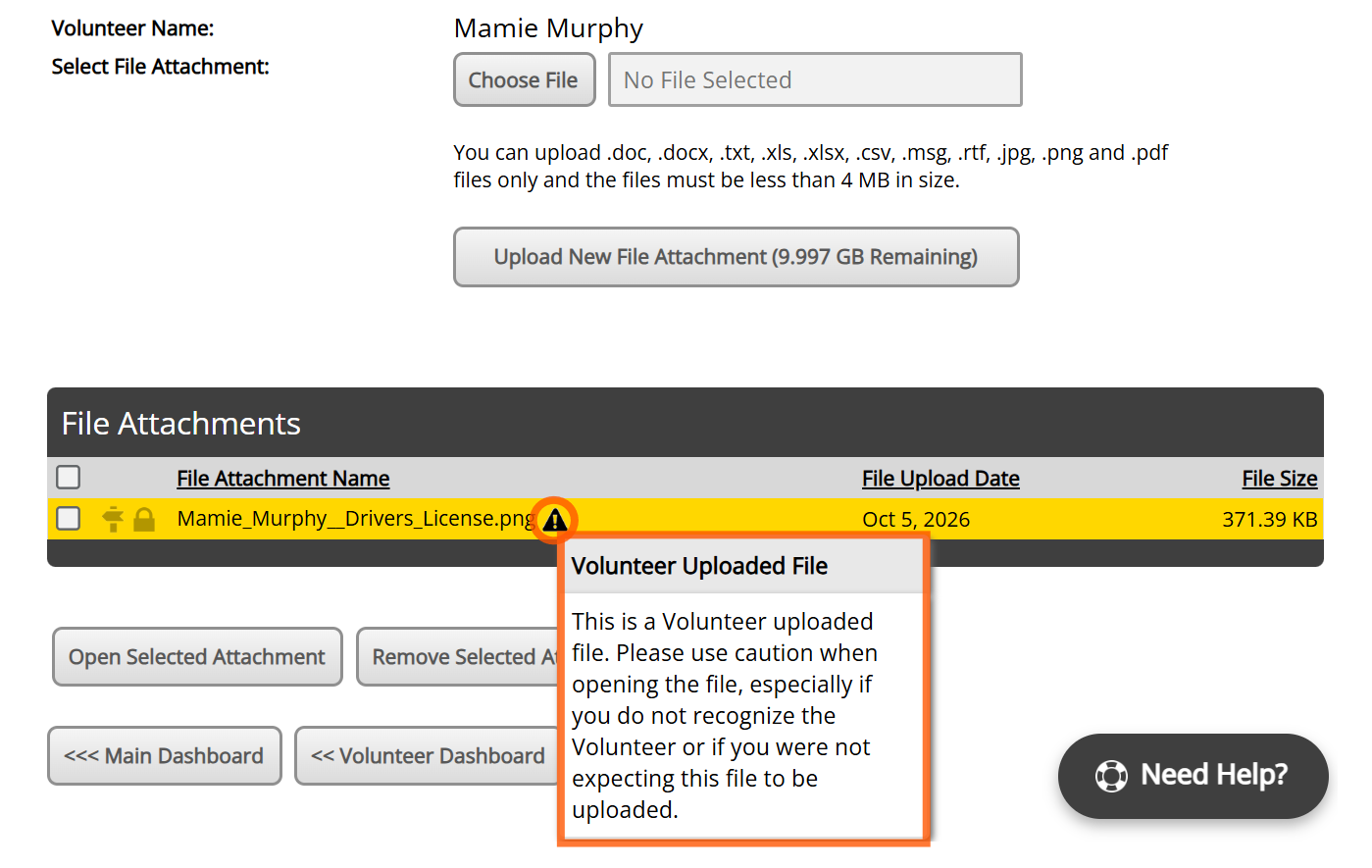
Task: Click the signpost icon in file row
Action: 114,519
